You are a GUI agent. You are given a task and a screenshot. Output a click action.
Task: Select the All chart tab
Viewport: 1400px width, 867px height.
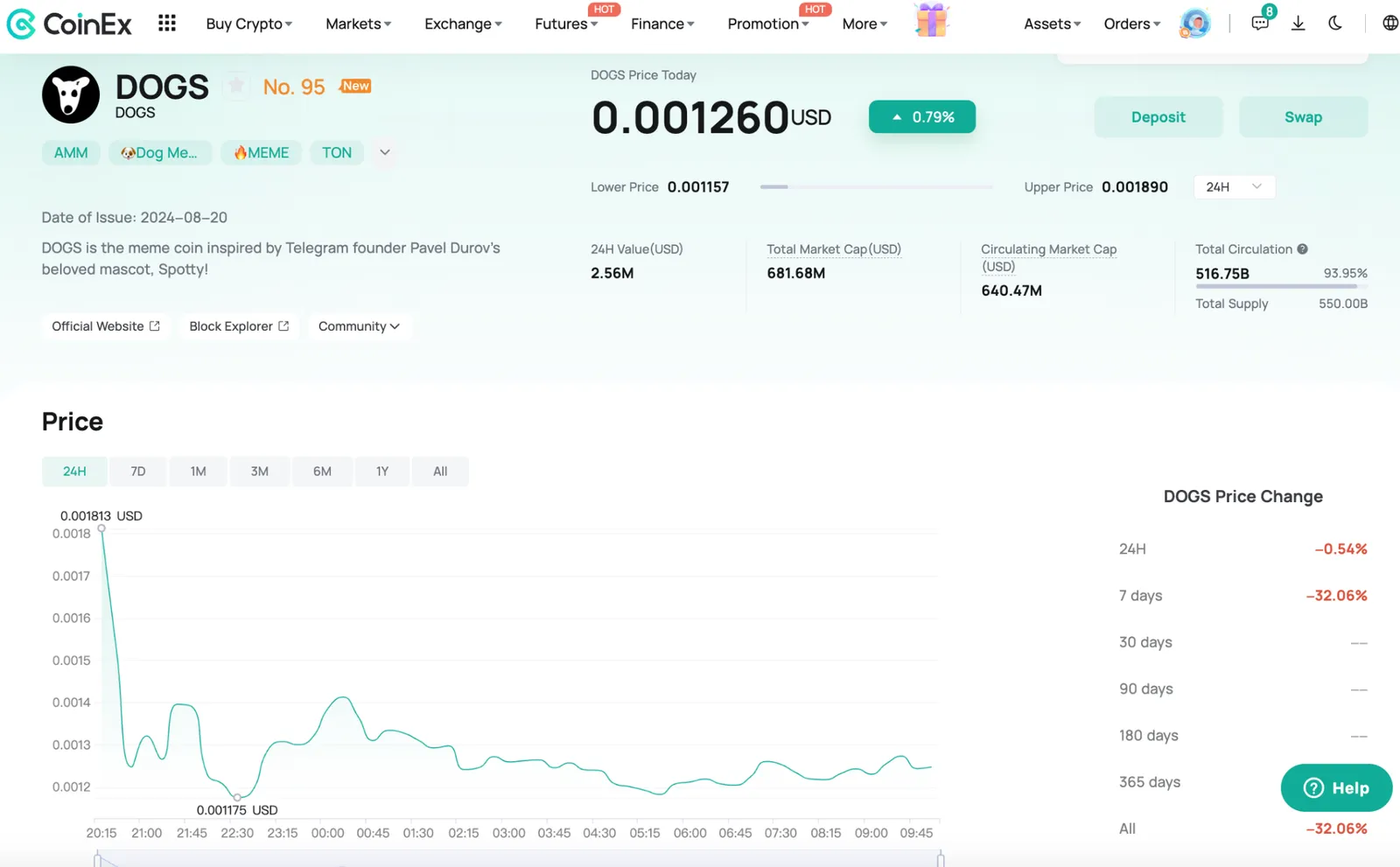[x=440, y=472]
